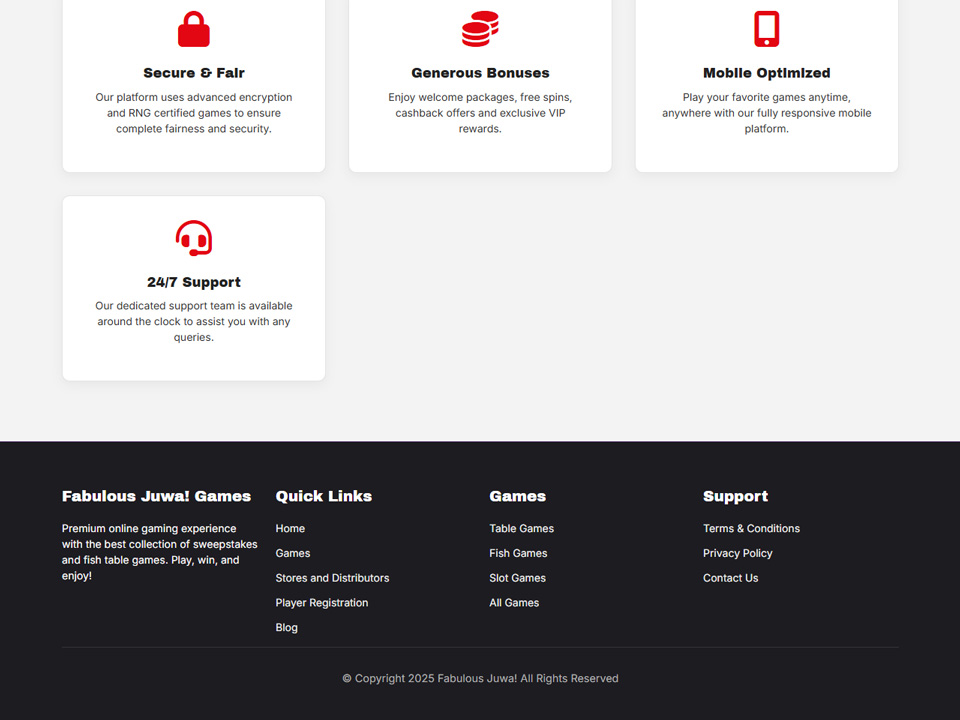
Task: Click Contact Us in Support
Action: [730, 578]
